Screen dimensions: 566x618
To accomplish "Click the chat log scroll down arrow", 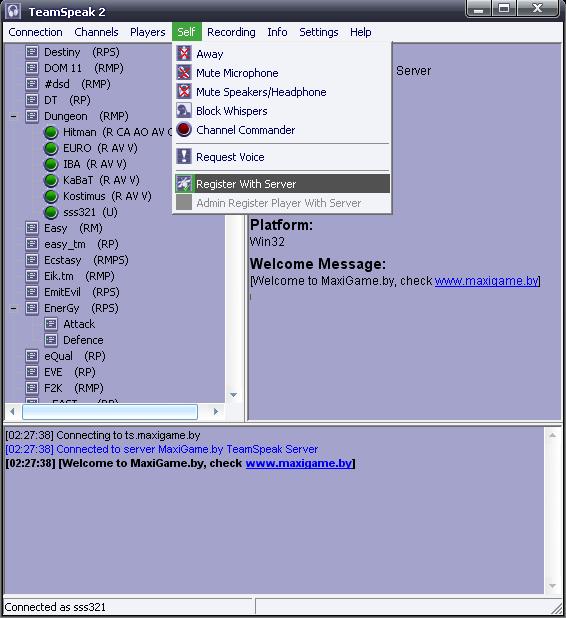I will point(553,586).
